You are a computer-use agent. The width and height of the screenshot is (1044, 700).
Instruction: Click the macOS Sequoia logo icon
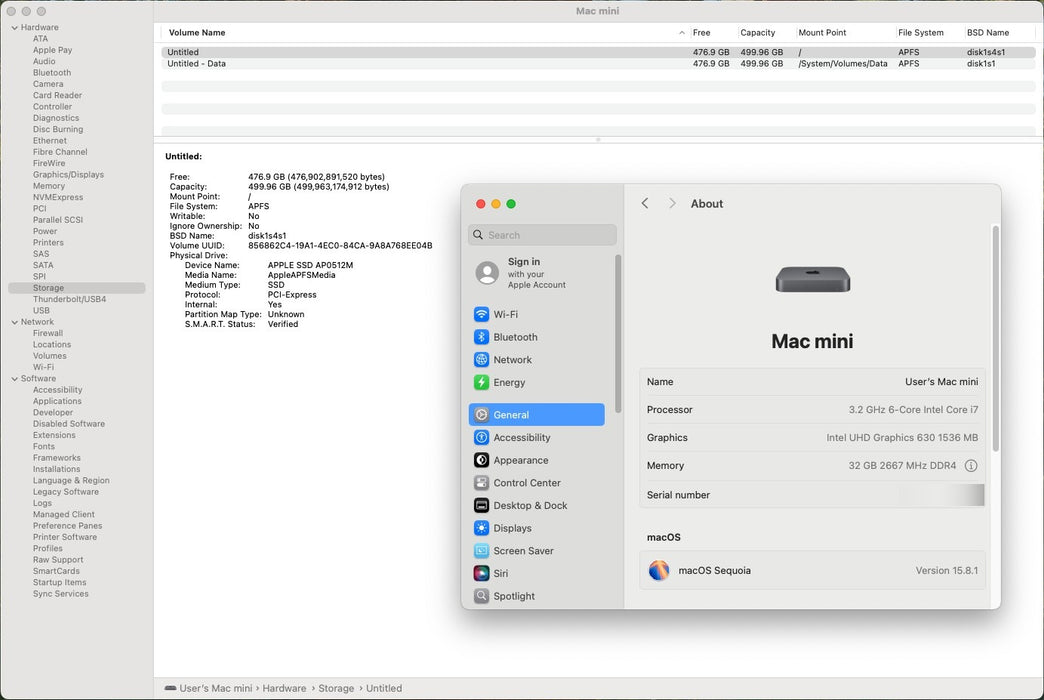[659, 570]
